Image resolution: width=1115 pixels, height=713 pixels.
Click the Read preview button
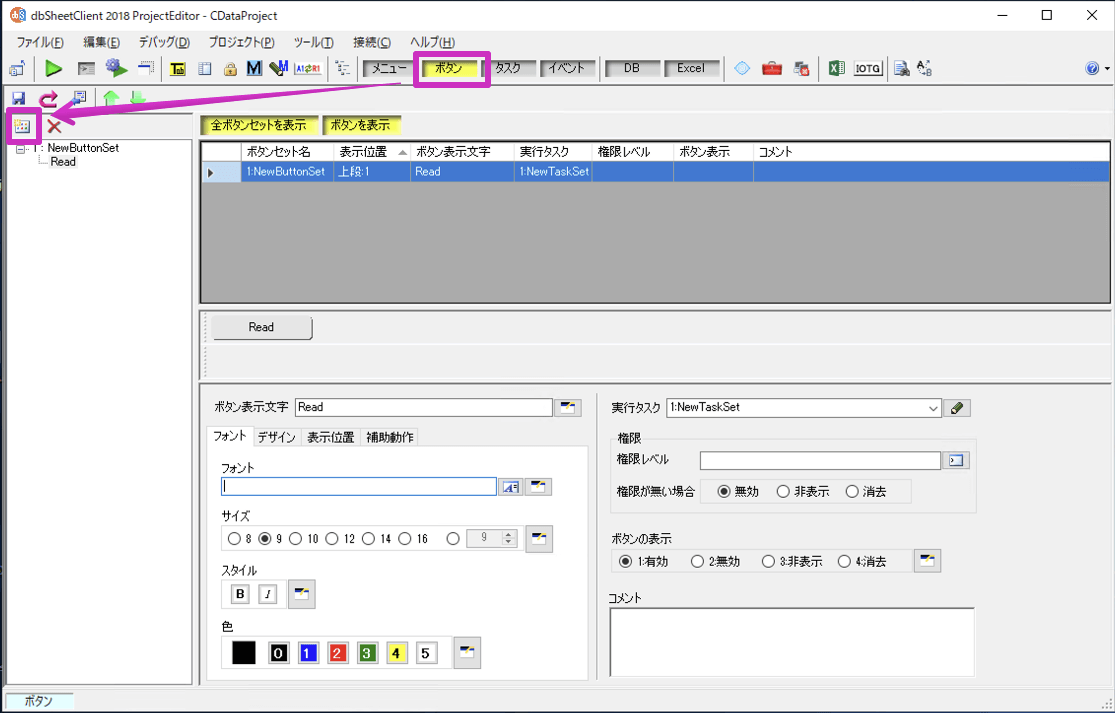click(261, 327)
